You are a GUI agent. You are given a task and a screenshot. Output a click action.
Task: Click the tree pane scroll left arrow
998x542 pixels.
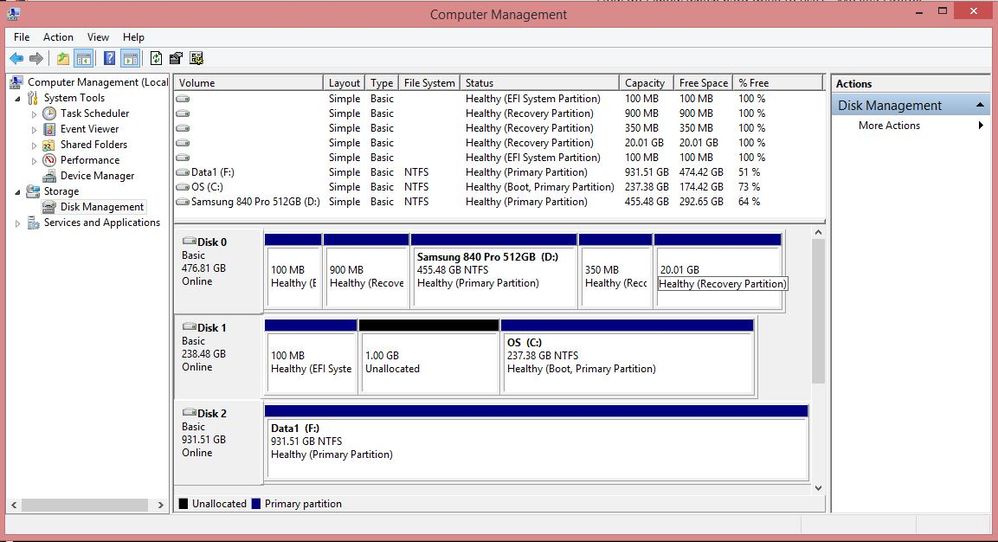tap(14, 504)
